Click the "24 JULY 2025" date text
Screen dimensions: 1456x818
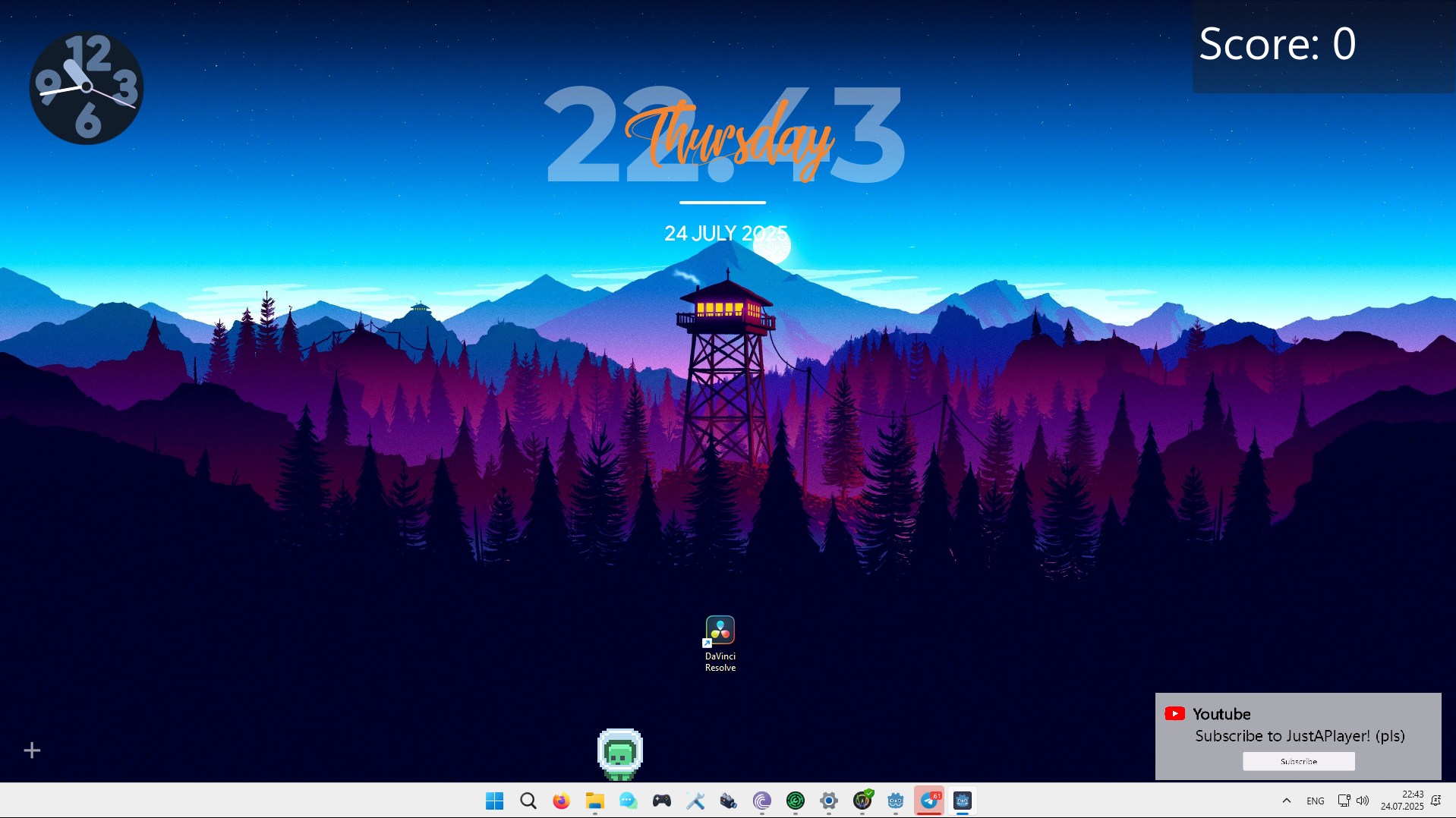[726, 233]
